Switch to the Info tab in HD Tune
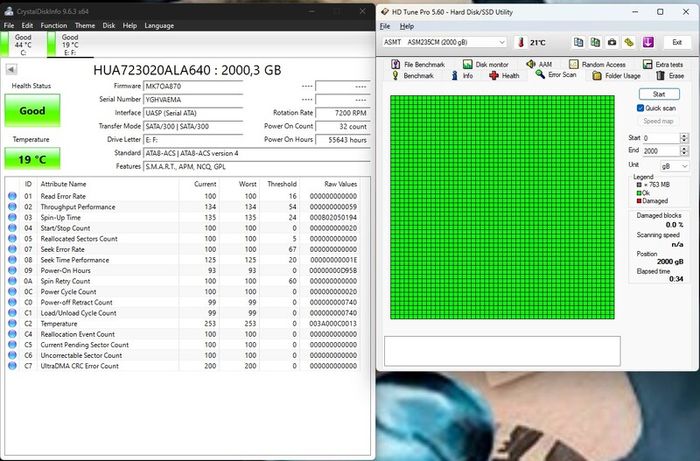700x461 pixels. (462, 75)
